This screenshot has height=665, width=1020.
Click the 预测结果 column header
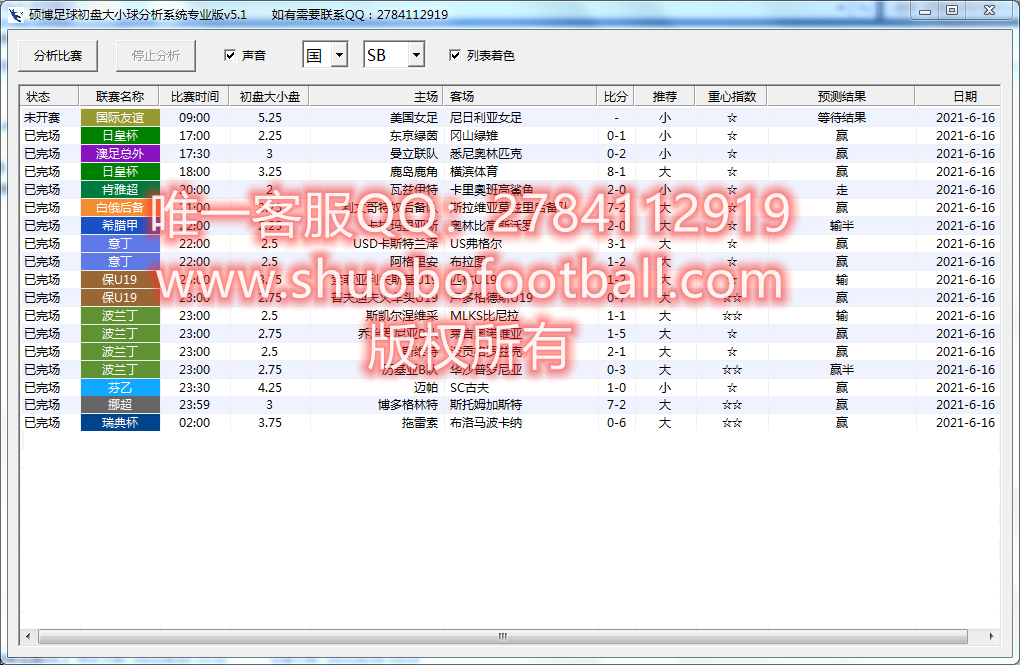841,95
